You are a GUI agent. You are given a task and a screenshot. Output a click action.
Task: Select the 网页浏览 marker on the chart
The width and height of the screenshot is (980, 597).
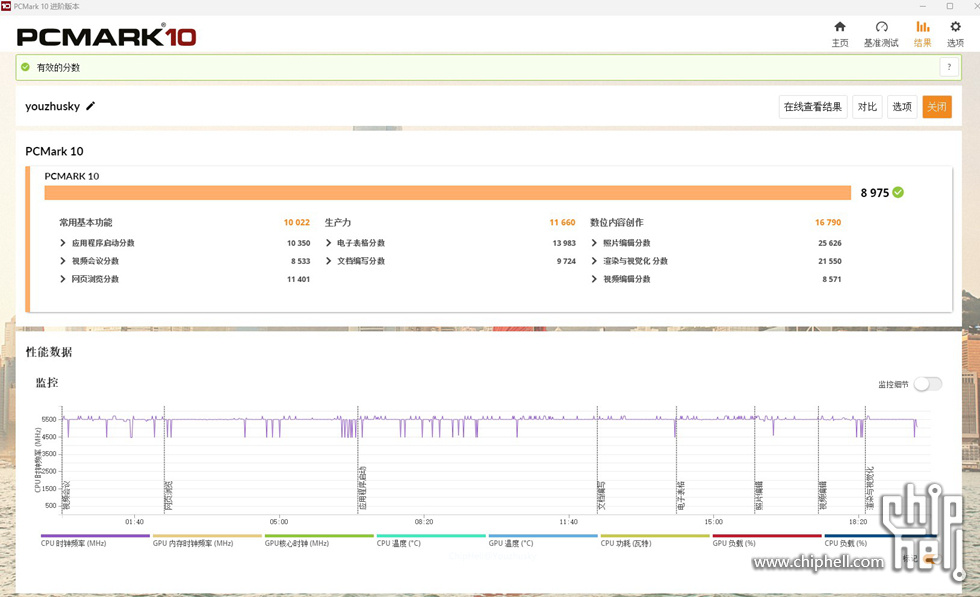[169, 495]
